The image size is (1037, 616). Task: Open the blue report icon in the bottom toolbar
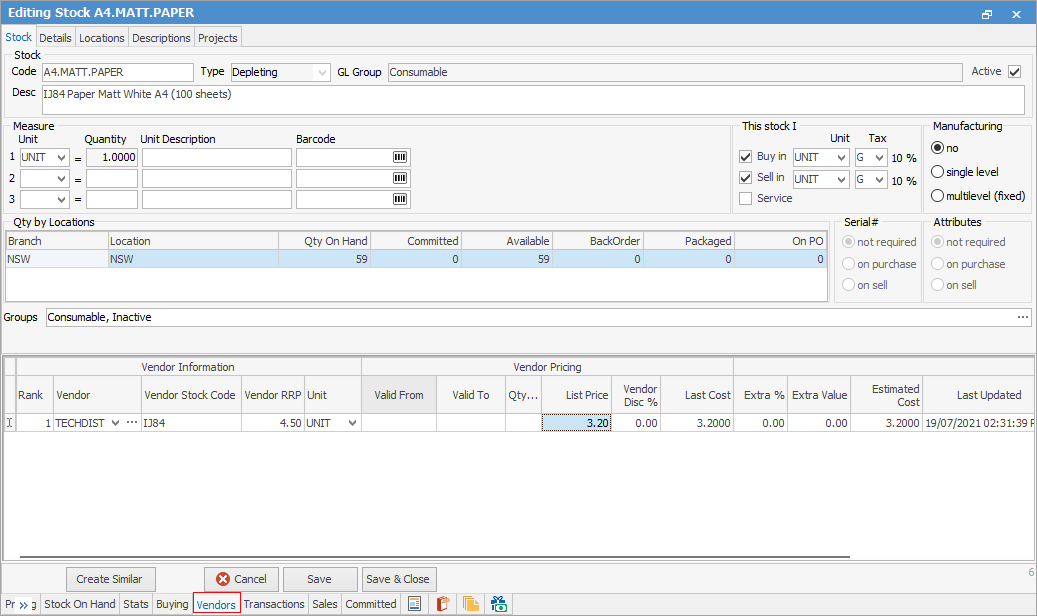(414, 604)
